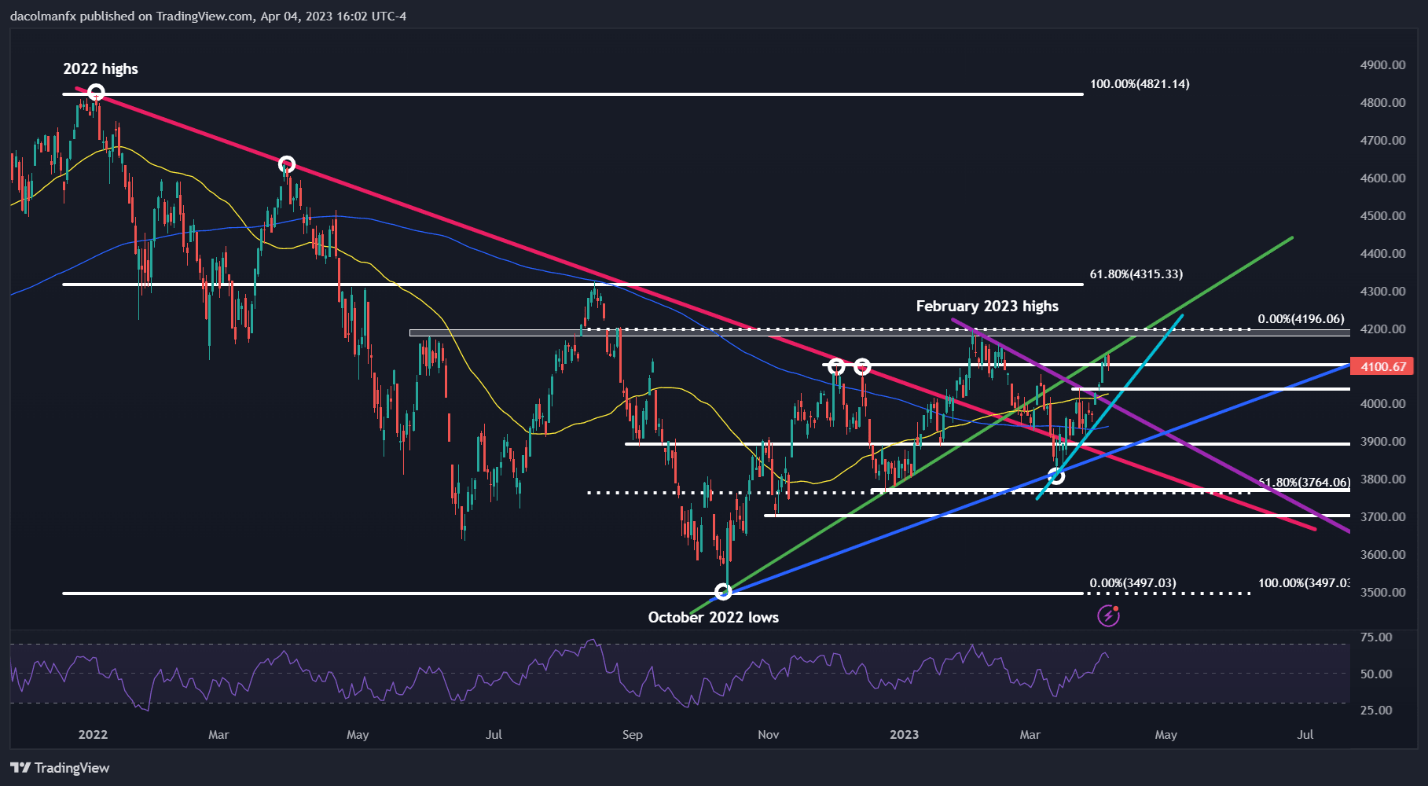Click the 0.00%(4196.06) Fibonacci label

[x=1301, y=319]
